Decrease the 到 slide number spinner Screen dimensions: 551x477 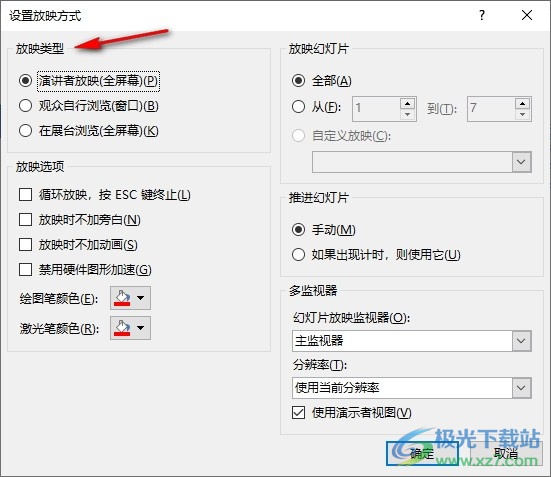(523, 115)
